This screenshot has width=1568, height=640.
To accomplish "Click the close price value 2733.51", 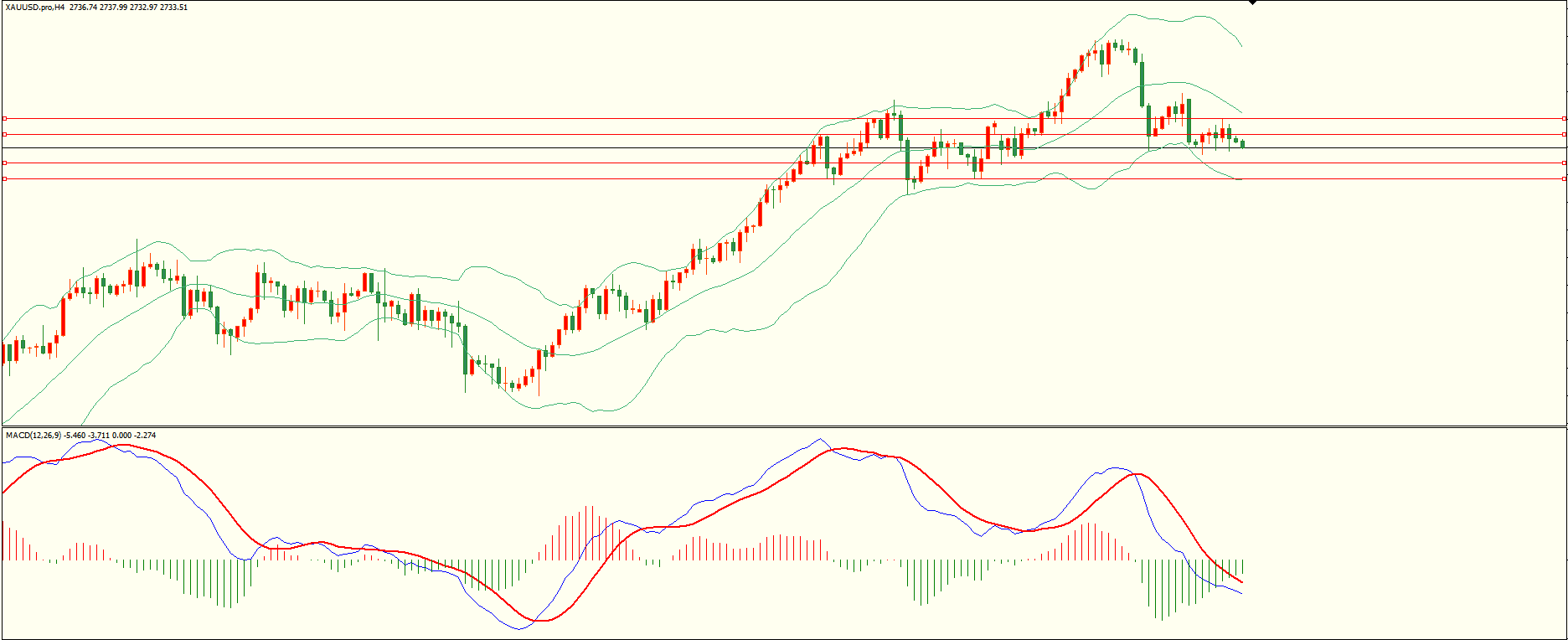I will 173,8.
